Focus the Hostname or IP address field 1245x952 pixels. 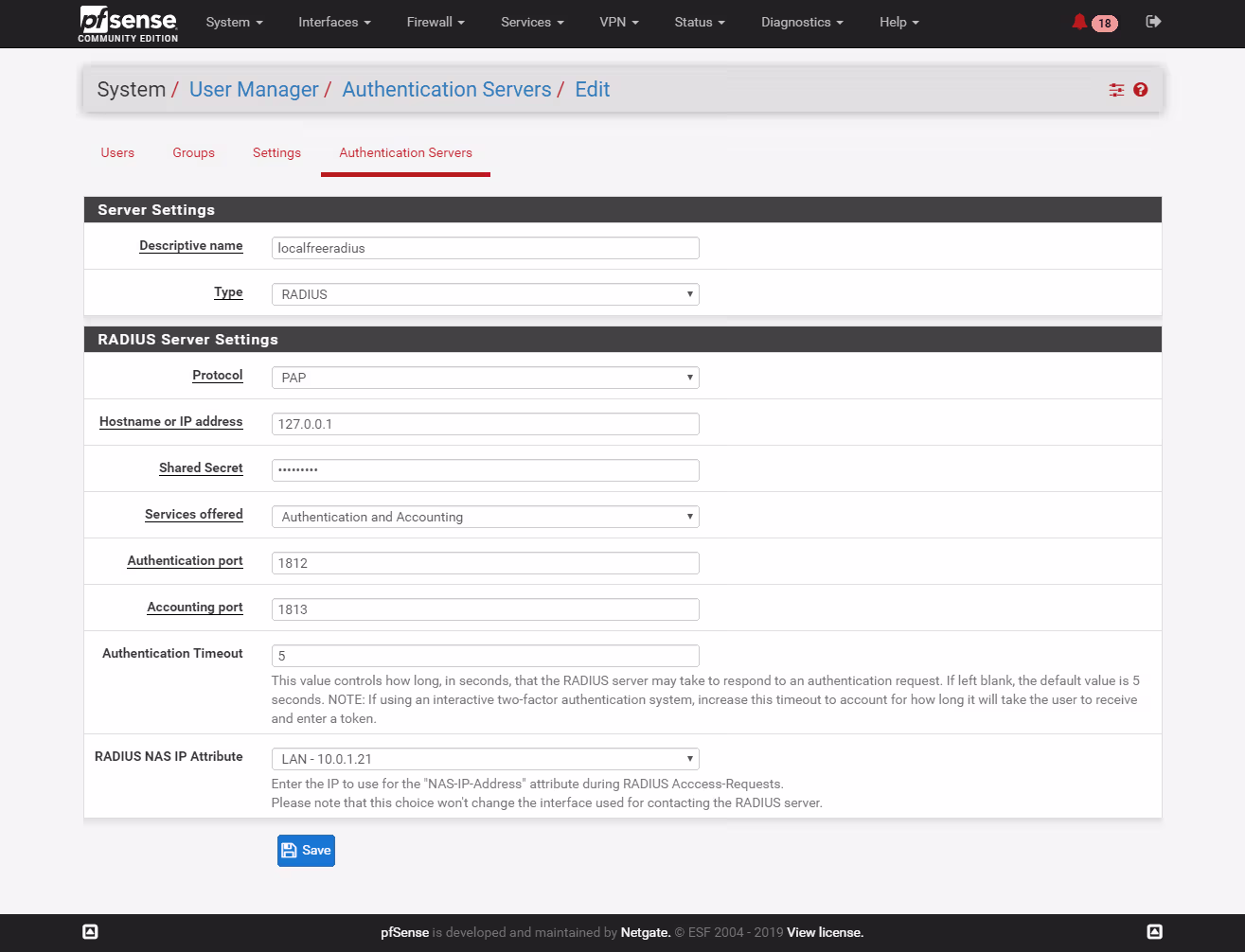coord(485,424)
